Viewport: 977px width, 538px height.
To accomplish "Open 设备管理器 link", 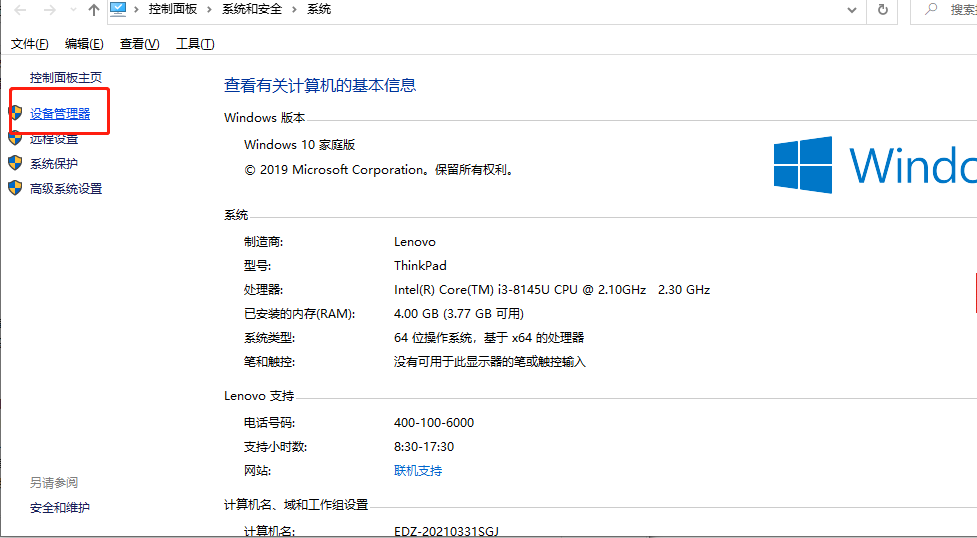I will click(60, 113).
